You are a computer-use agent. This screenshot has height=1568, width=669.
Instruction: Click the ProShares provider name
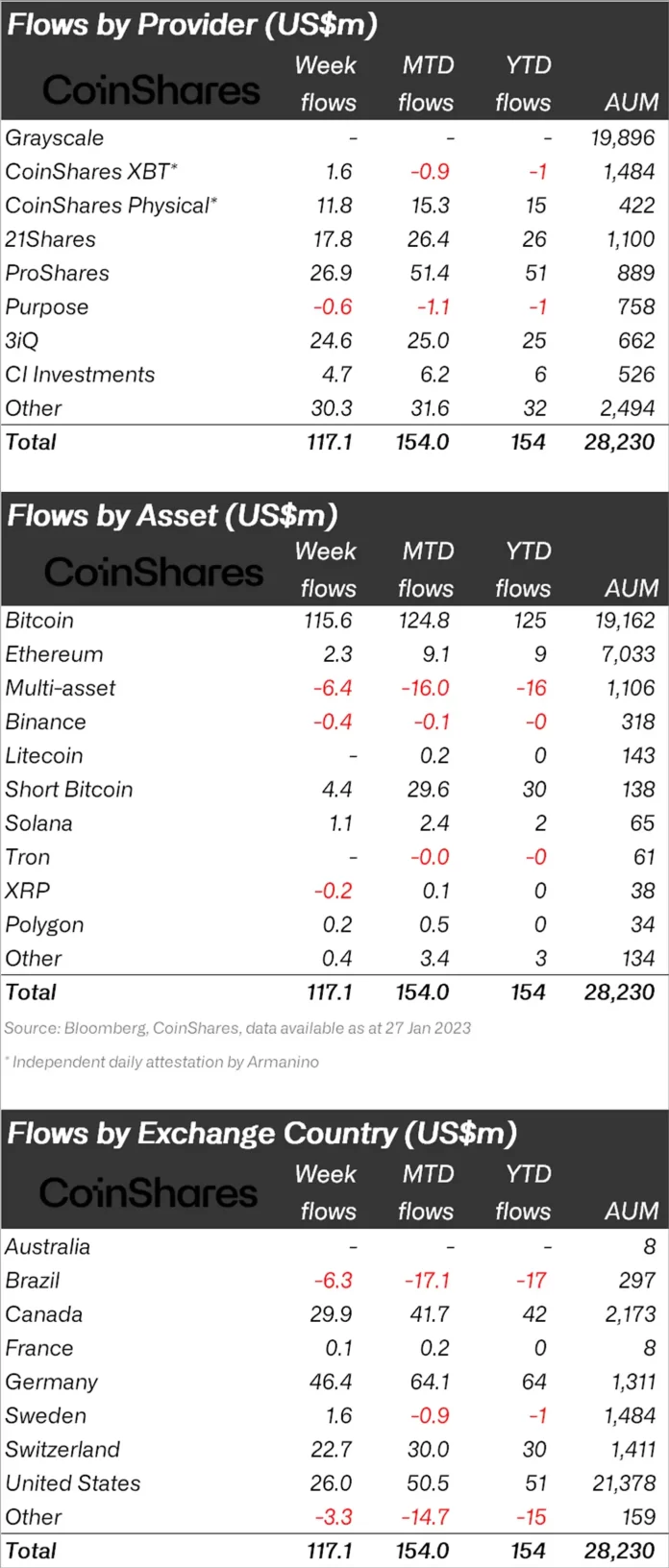tap(58, 274)
